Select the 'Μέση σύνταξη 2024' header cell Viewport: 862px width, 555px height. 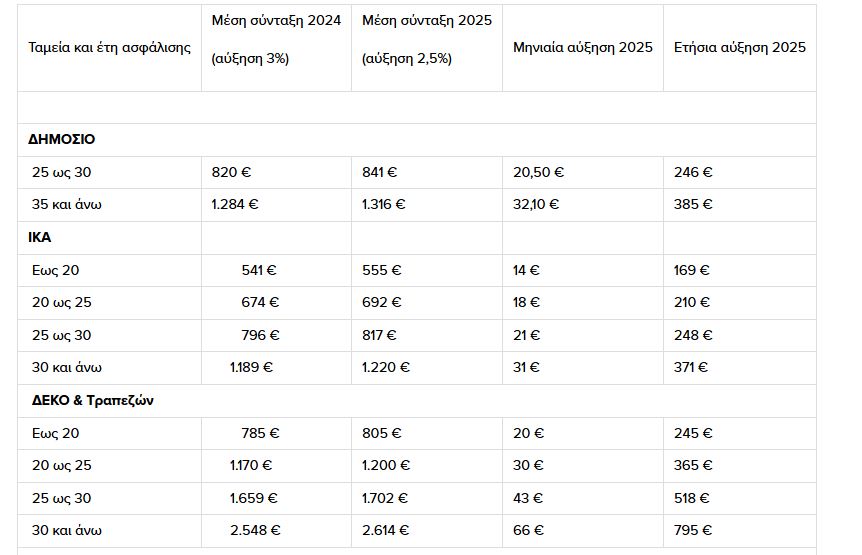[277, 48]
